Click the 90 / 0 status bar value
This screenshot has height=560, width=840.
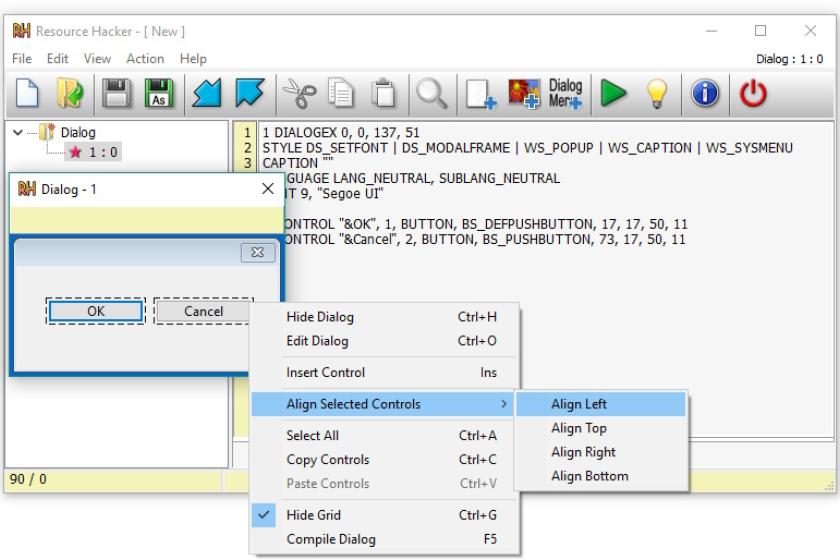pyautogui.click(x=28, y=479)
